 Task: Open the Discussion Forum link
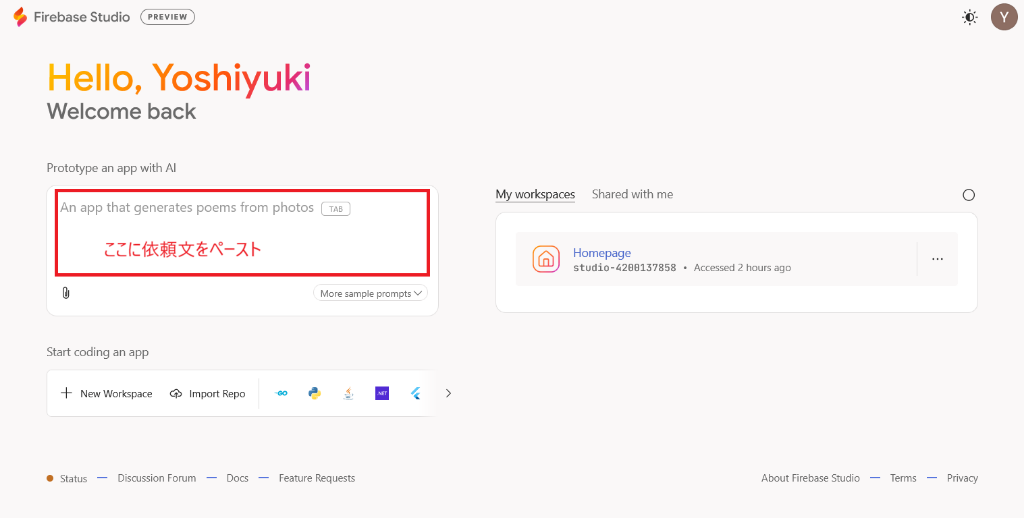(x=157, y=478)
